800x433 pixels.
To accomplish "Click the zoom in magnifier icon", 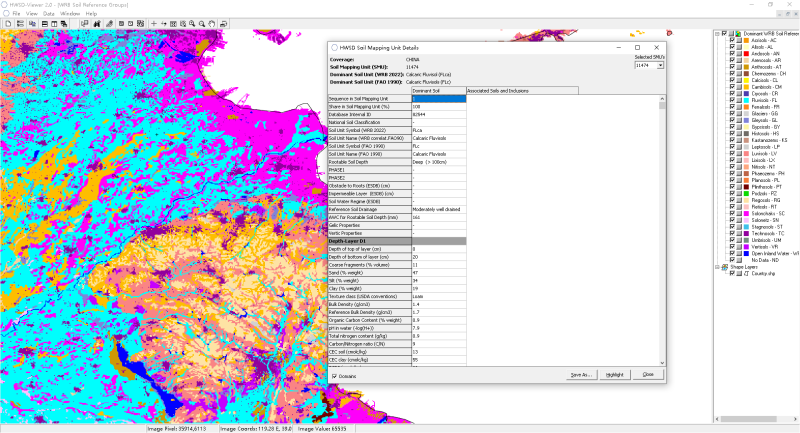I will click(x=192, y=24).
